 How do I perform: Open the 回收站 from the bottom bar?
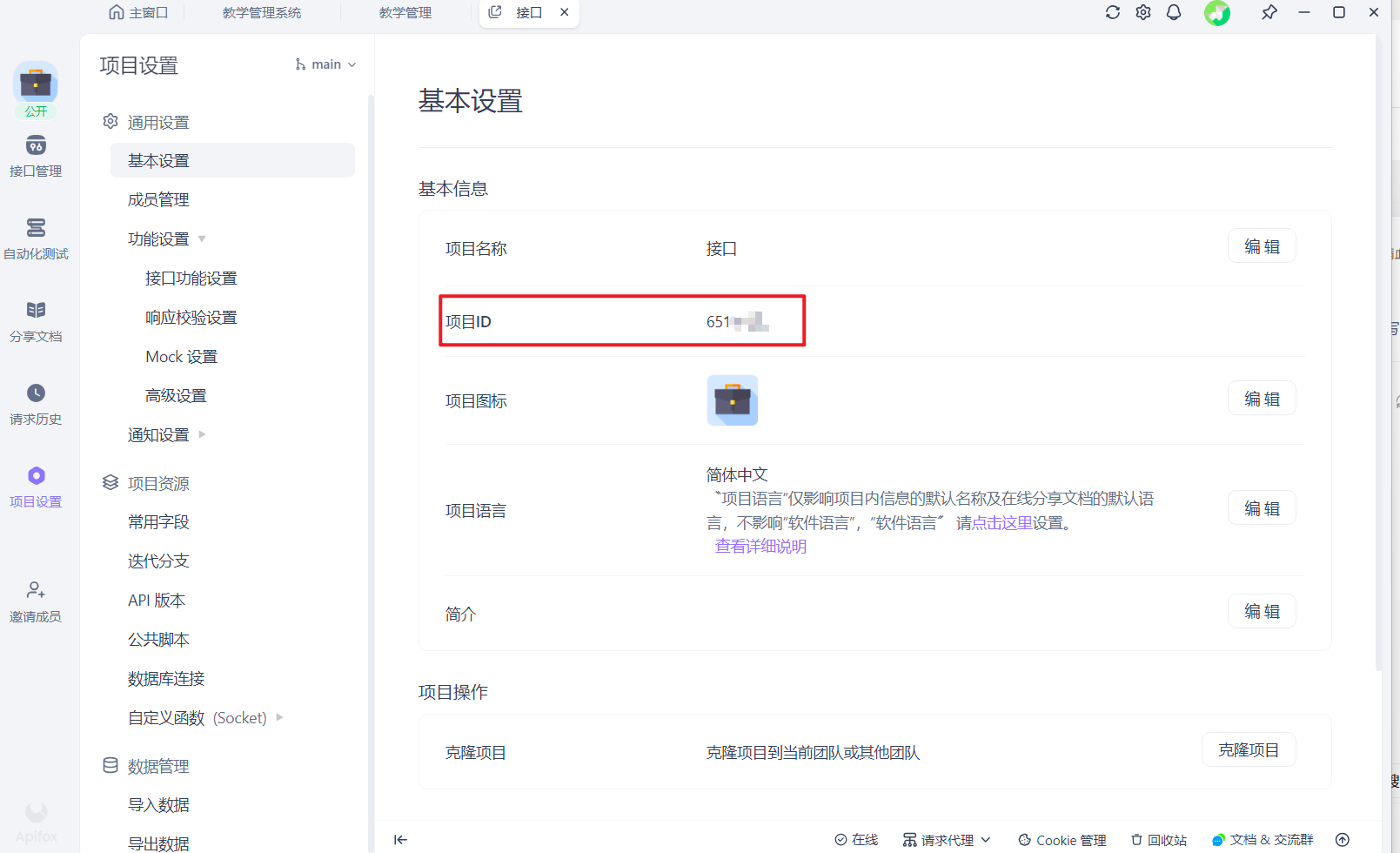click(1159, 839)
